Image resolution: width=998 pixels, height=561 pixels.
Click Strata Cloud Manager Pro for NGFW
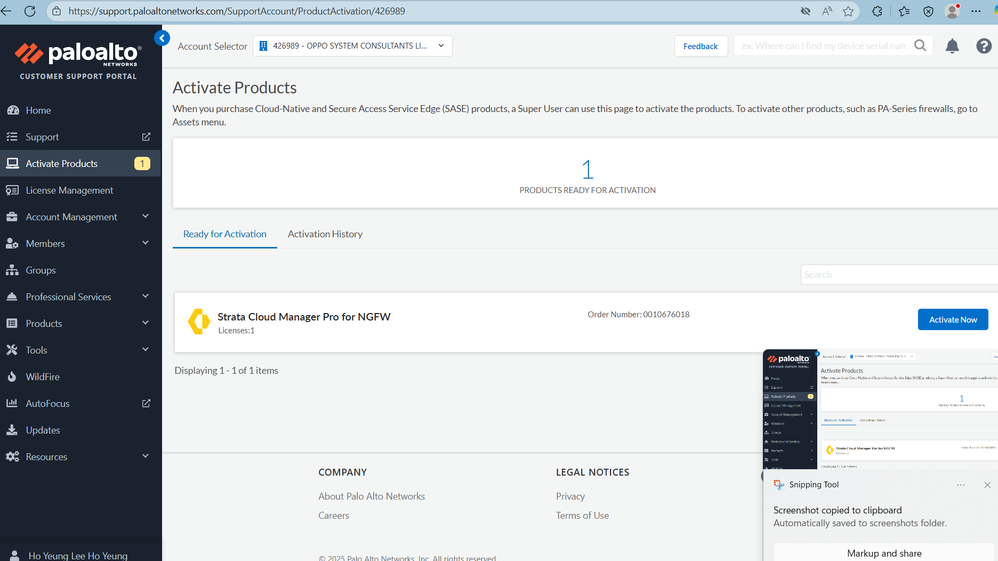pos(304,316)
